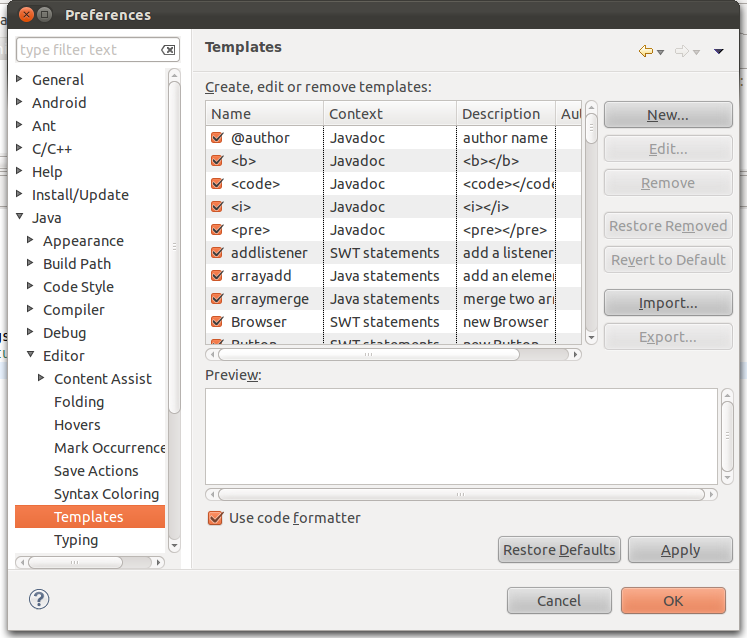The width and height of the screenshot is (747, 638).
Task: Toggle the addlistener template checkbox
Action: coord(217,253)
